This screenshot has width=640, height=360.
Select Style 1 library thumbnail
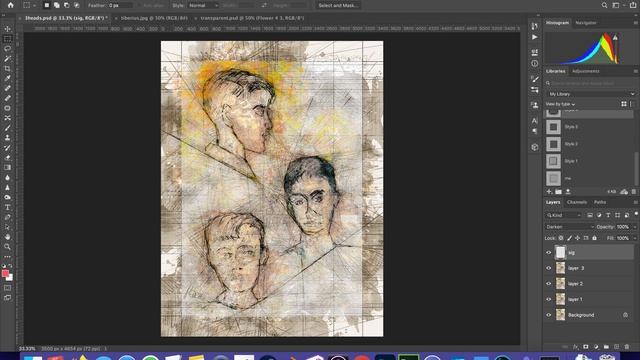[553, 161]
